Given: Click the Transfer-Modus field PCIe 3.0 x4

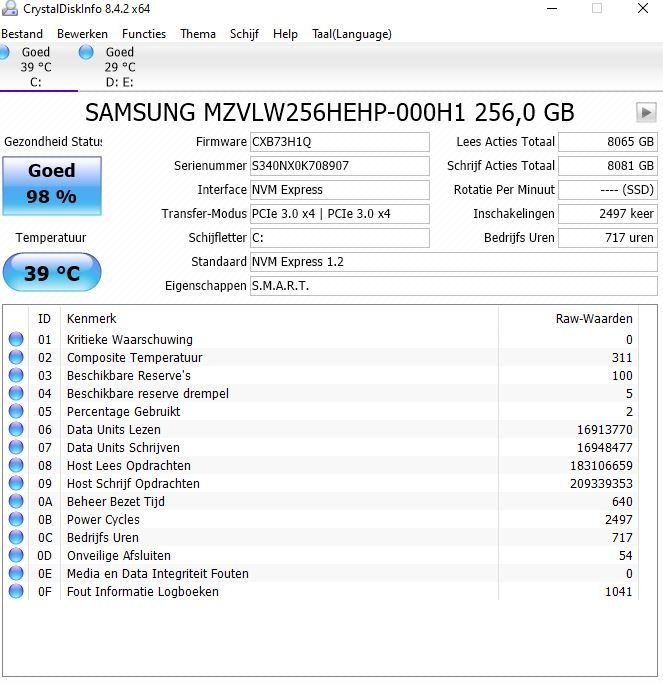Looking at the screenshot, I should (x=339, y=214).
